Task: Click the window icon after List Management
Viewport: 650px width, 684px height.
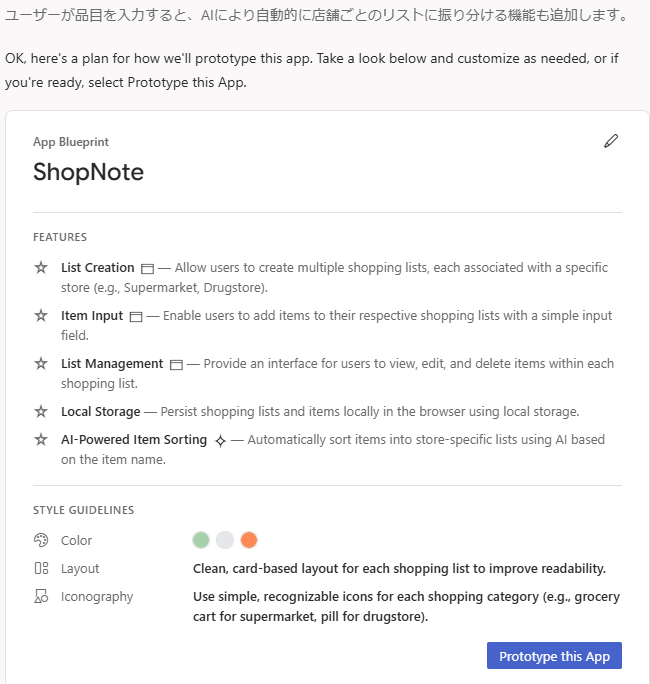Action: click(176, 365)
